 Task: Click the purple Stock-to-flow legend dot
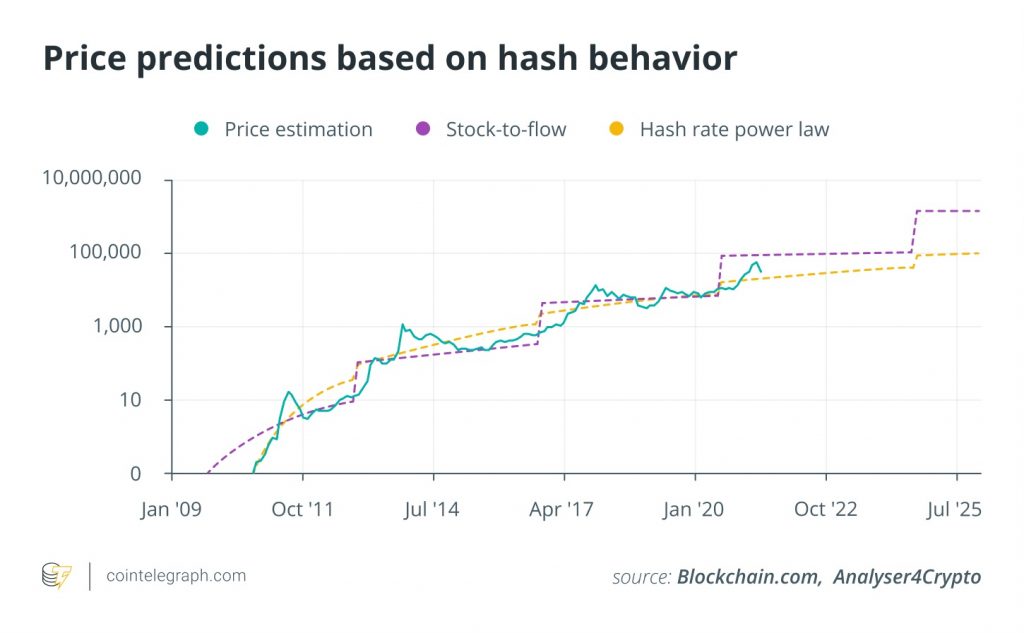(x=423, y=129)
